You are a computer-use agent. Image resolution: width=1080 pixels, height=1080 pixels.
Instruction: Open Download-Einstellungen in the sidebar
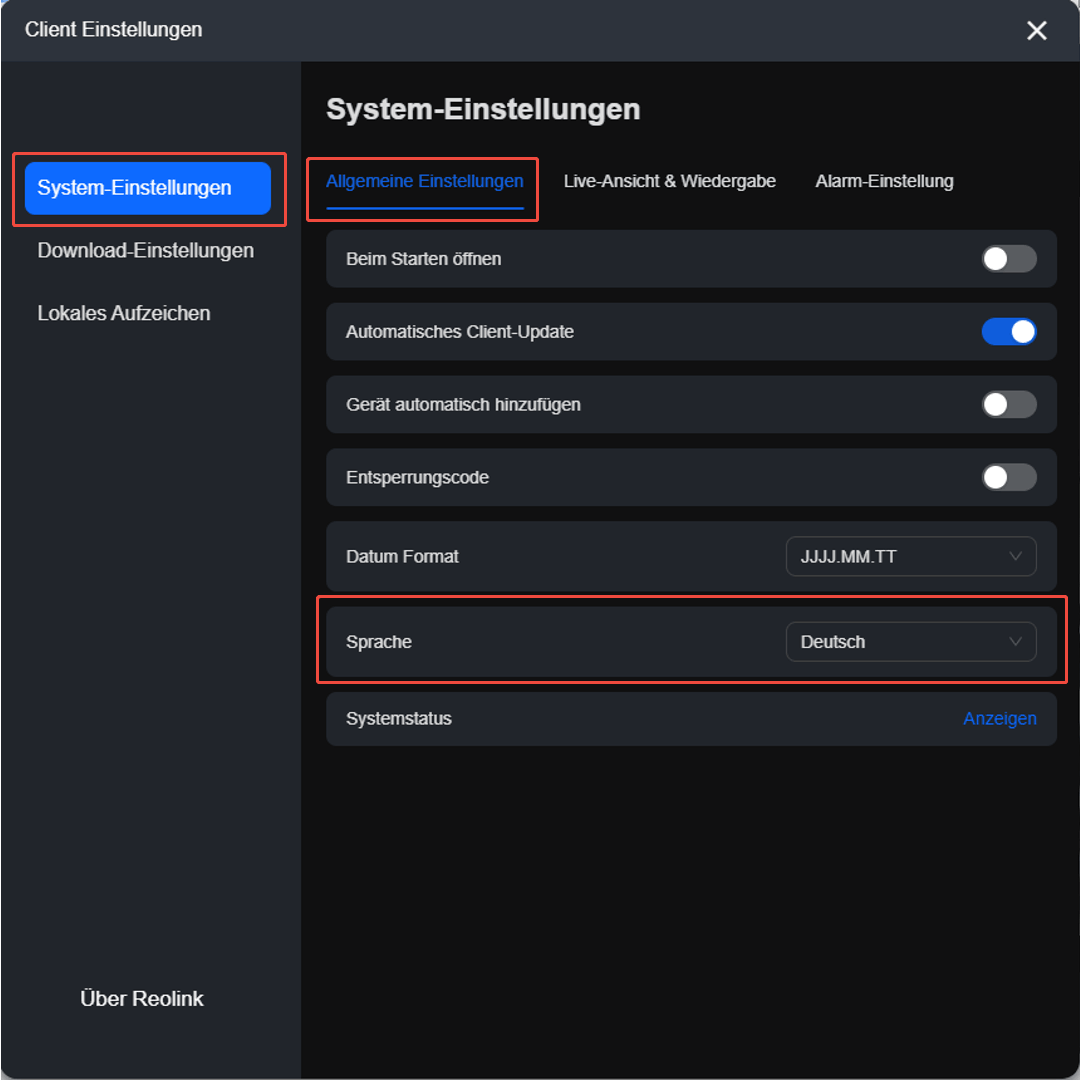tap(145, 251)
